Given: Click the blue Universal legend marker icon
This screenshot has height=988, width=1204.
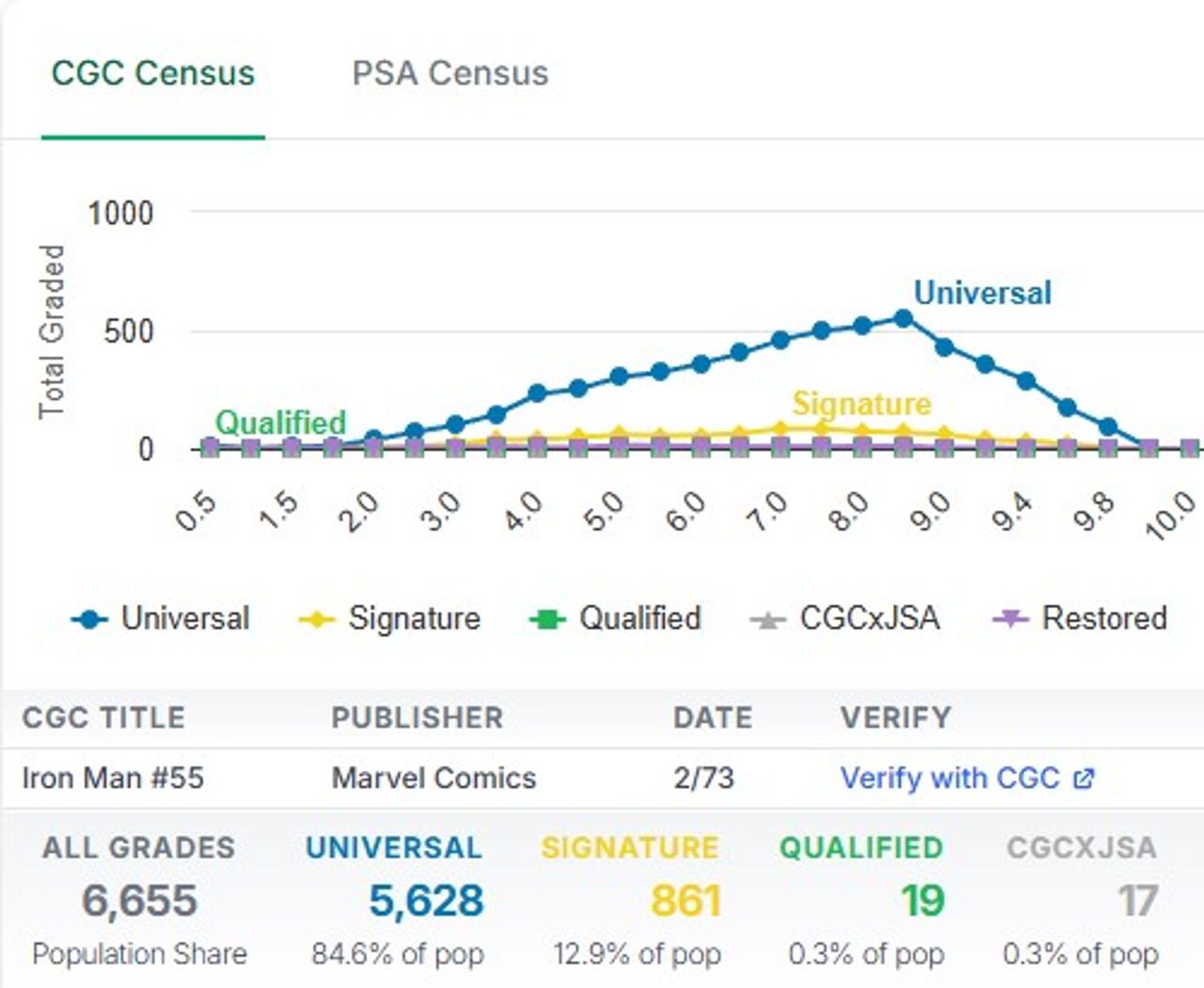Looking at the screenshot, I should tap(89, 619).
